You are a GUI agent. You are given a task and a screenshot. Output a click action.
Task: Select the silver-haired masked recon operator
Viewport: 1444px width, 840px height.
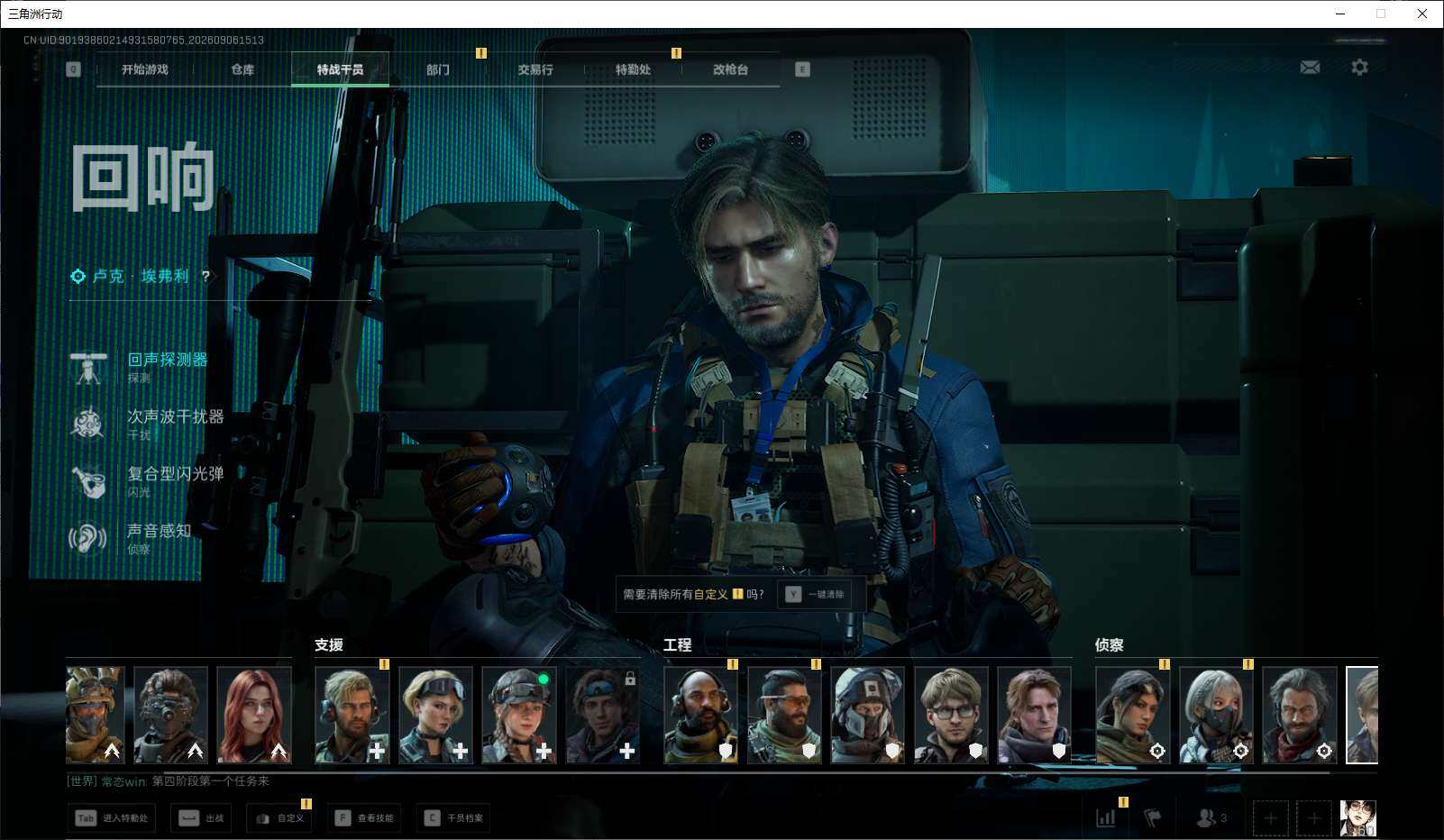pyautogui.click(x=1216, y=716)
